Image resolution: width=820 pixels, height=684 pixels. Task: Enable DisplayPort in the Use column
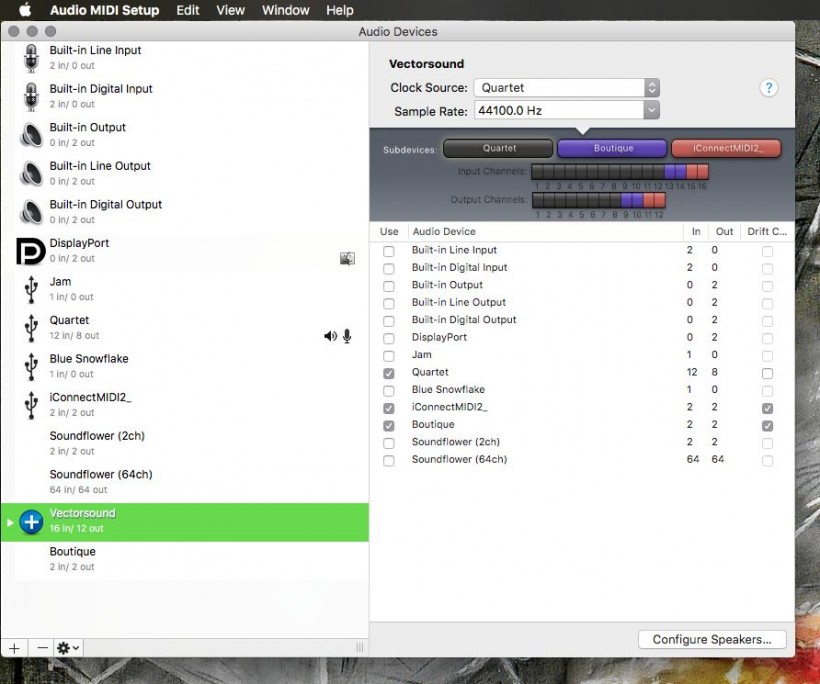pyautogui.click(x=389, y=338)
